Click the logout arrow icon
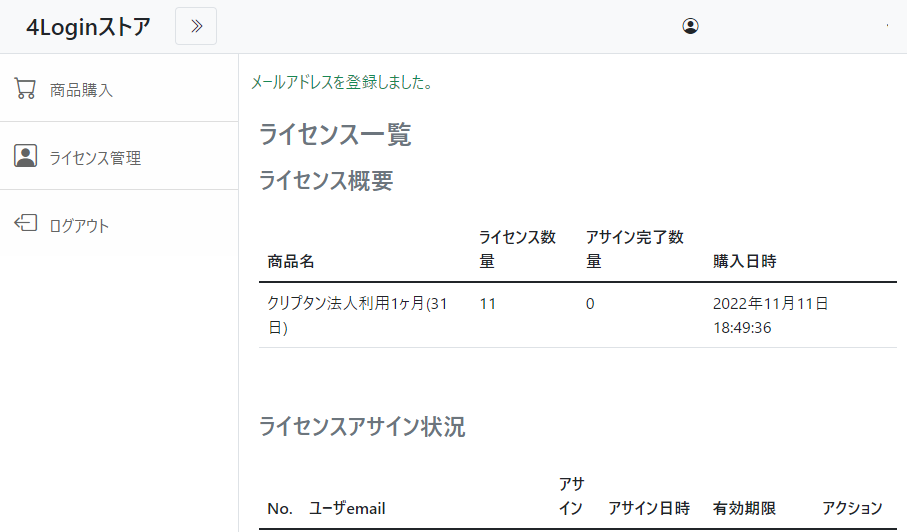This screenshot has height=532, width=907. point(25,223)
